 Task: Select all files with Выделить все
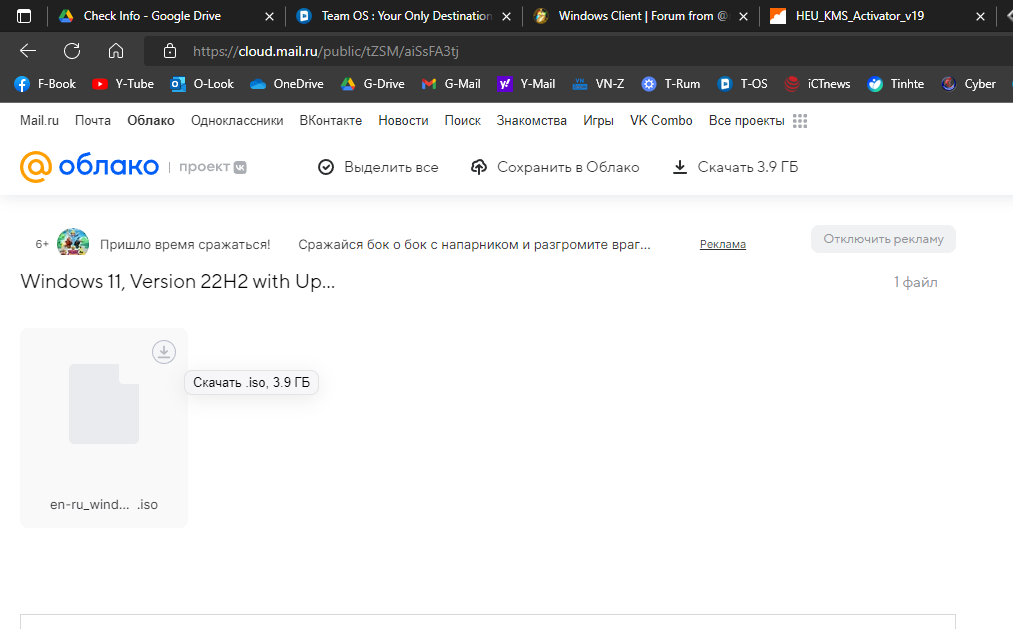378,167
